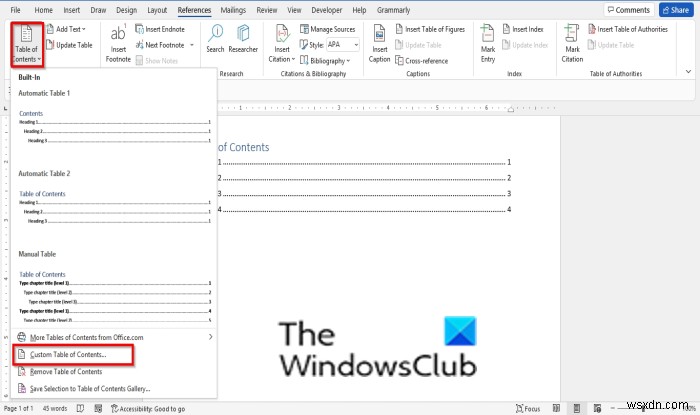Switch to the View tab

click(x=294, y=10)
